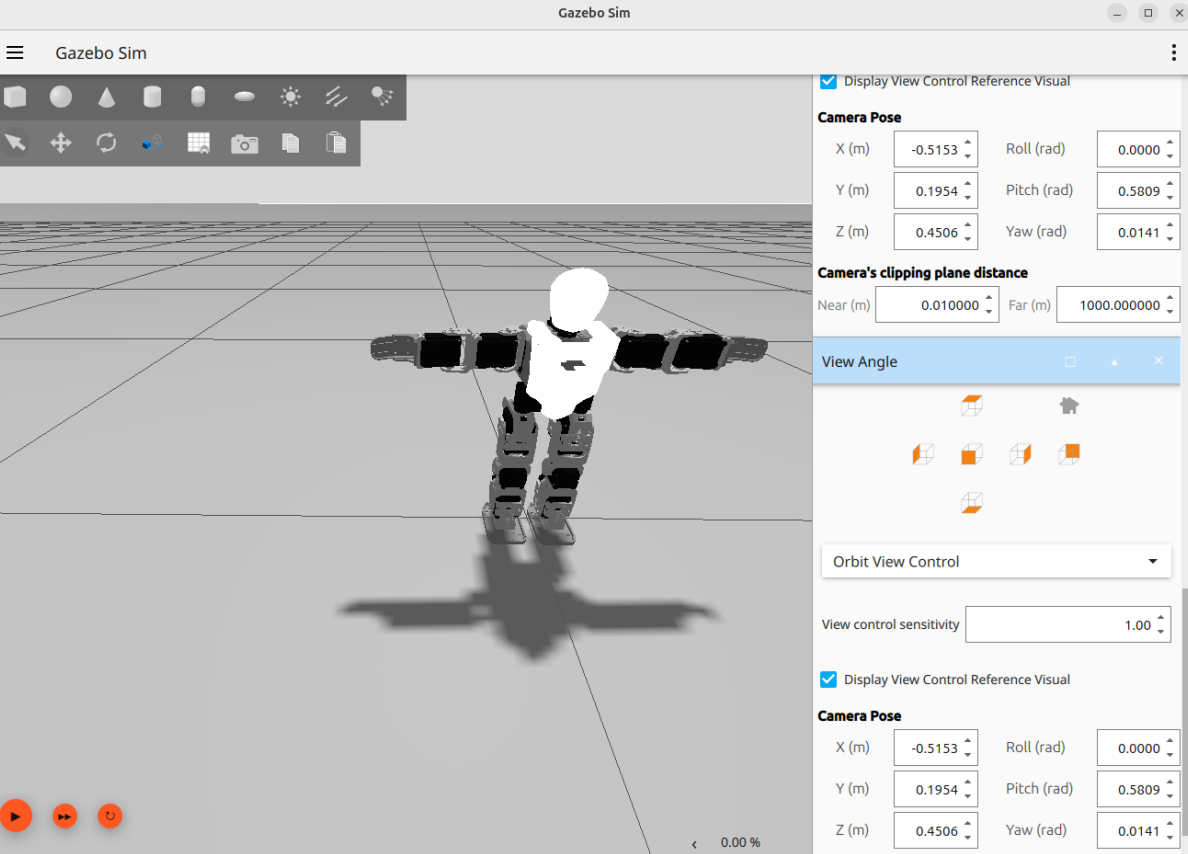Open the hamburger menu
1188x854 pixels.
pos(15,53)
